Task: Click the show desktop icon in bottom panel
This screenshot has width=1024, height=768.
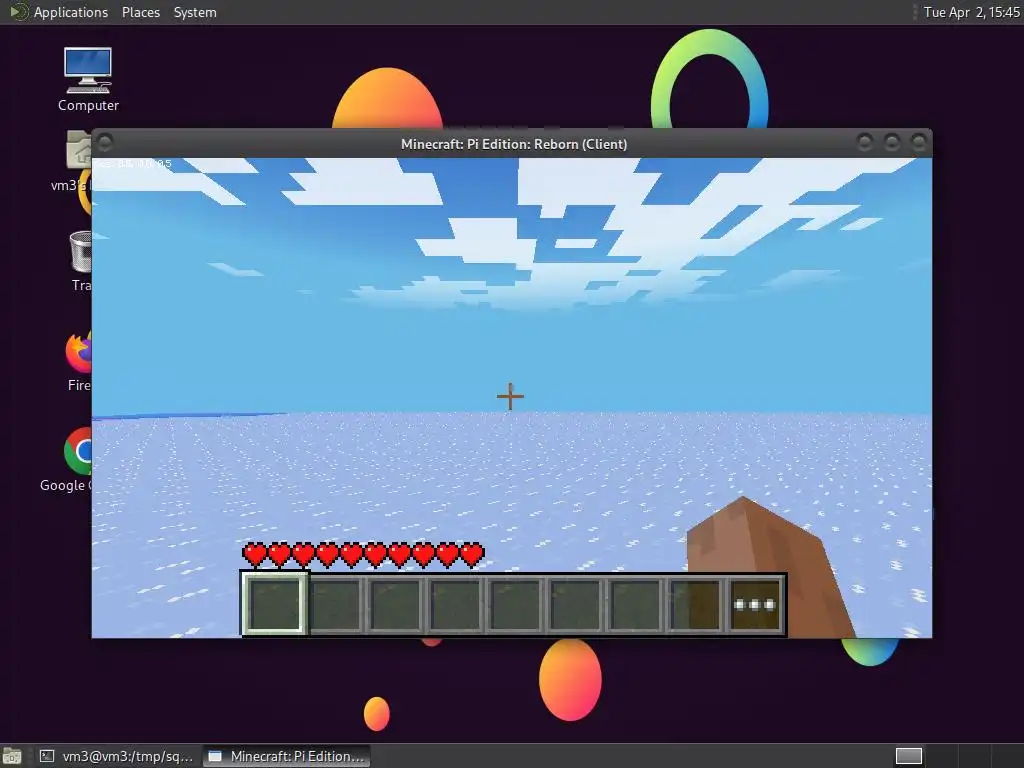Action: pos(12,756)
